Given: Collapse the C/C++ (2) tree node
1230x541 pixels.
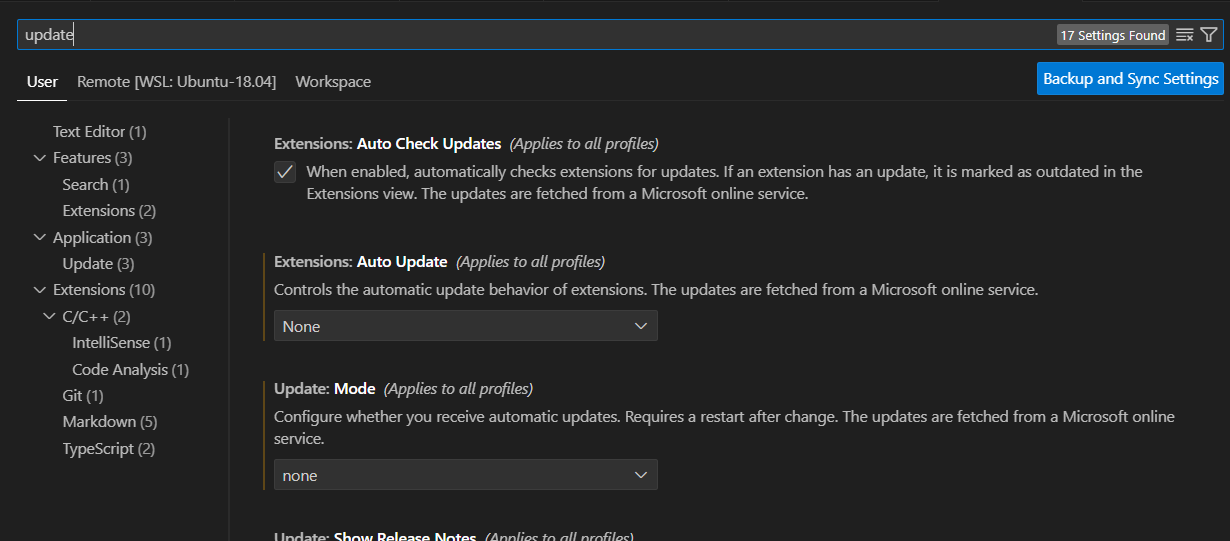Looking at the screenshot, I should coord(50,317).
